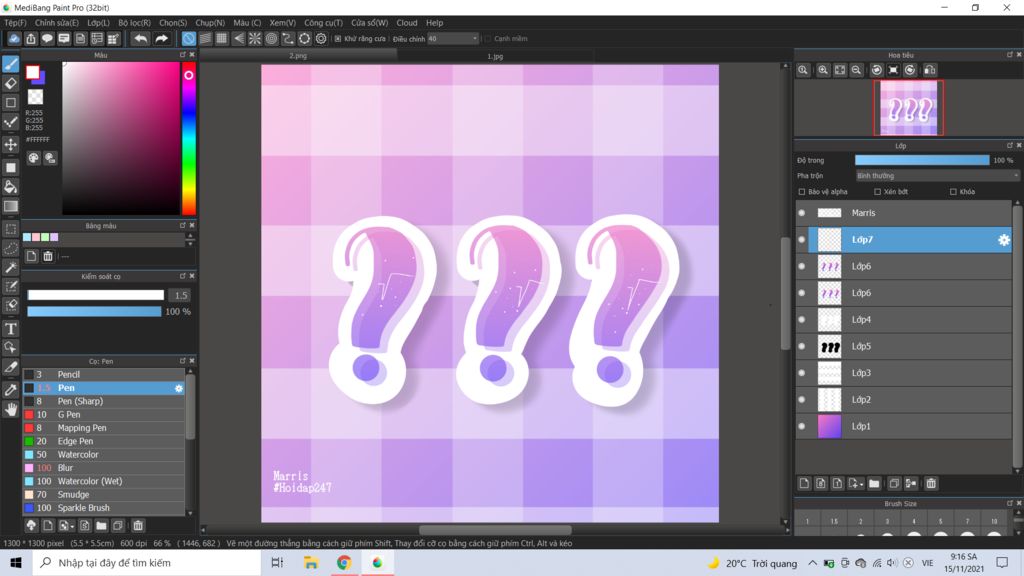
Task: Toggle the Khử răng cưa anti-aliasing checkbox
Action: pos(338,39)
